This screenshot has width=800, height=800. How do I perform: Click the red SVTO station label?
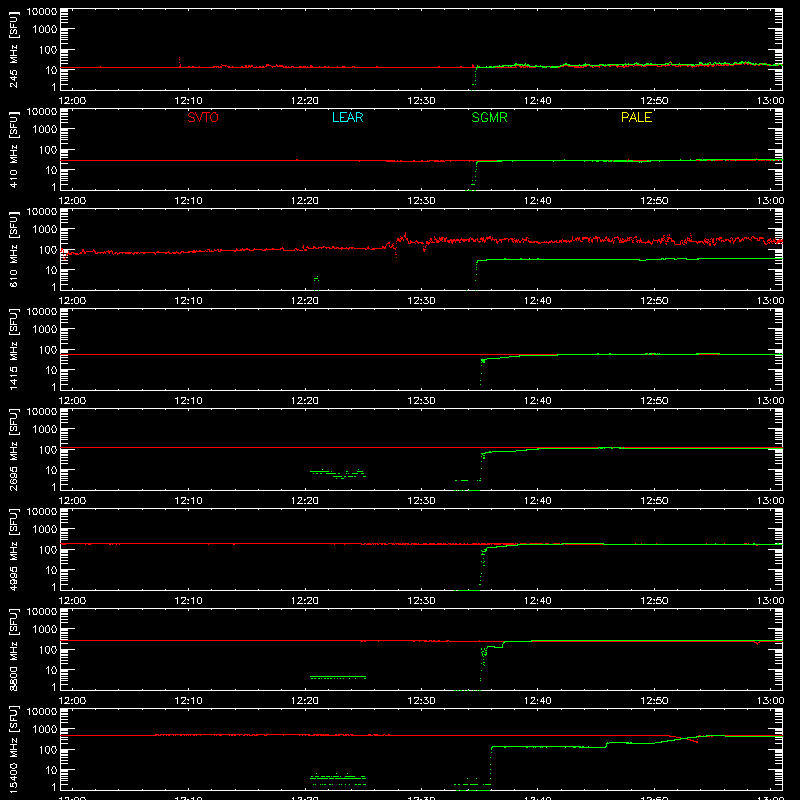(203, 117)
